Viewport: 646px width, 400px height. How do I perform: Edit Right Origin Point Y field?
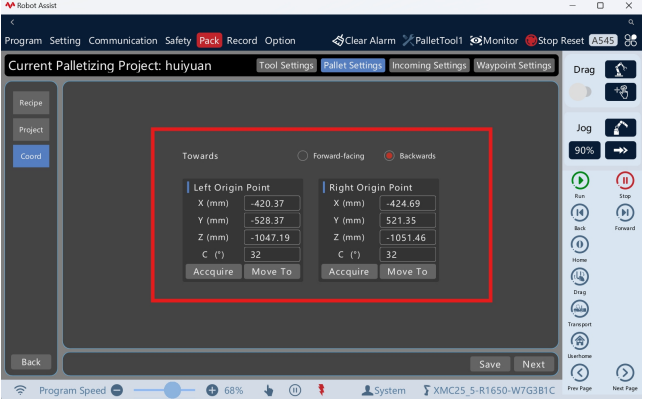coord(408,220)
